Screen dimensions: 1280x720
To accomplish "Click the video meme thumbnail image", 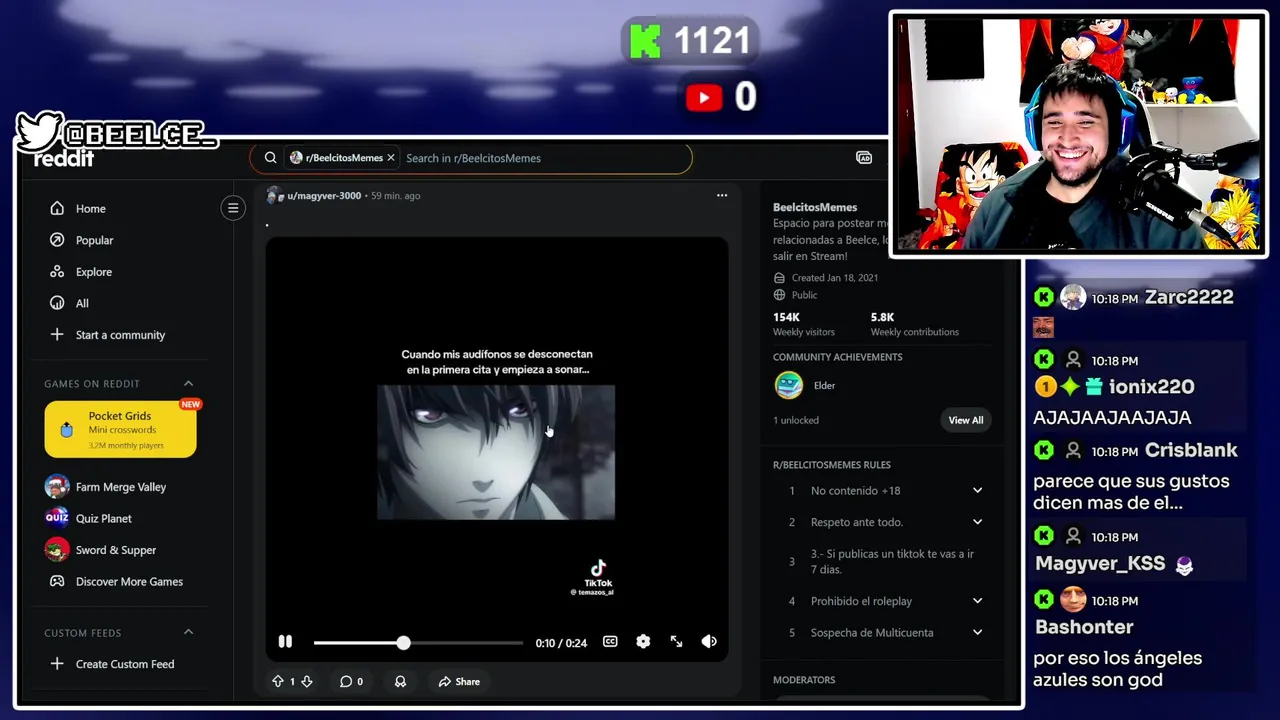I will coord(496,452).
